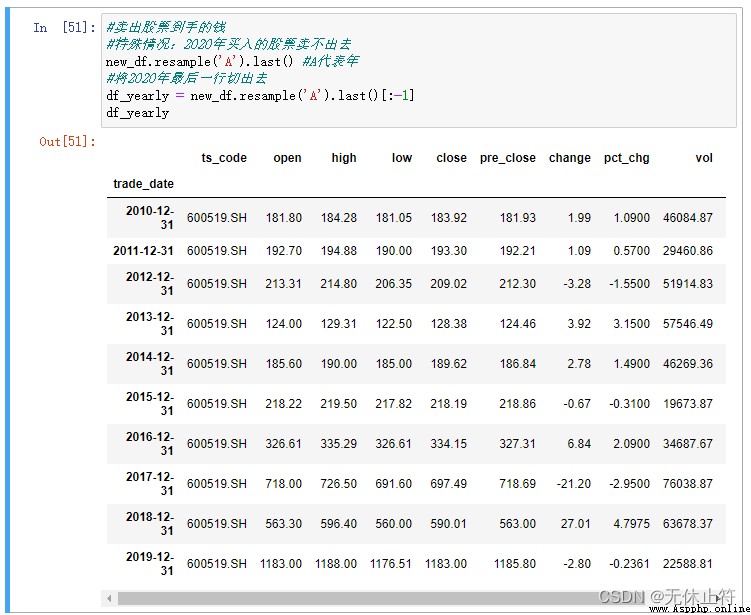Click the high value 1188.00
The image size is (751, 615).
(x=336, y=564)
